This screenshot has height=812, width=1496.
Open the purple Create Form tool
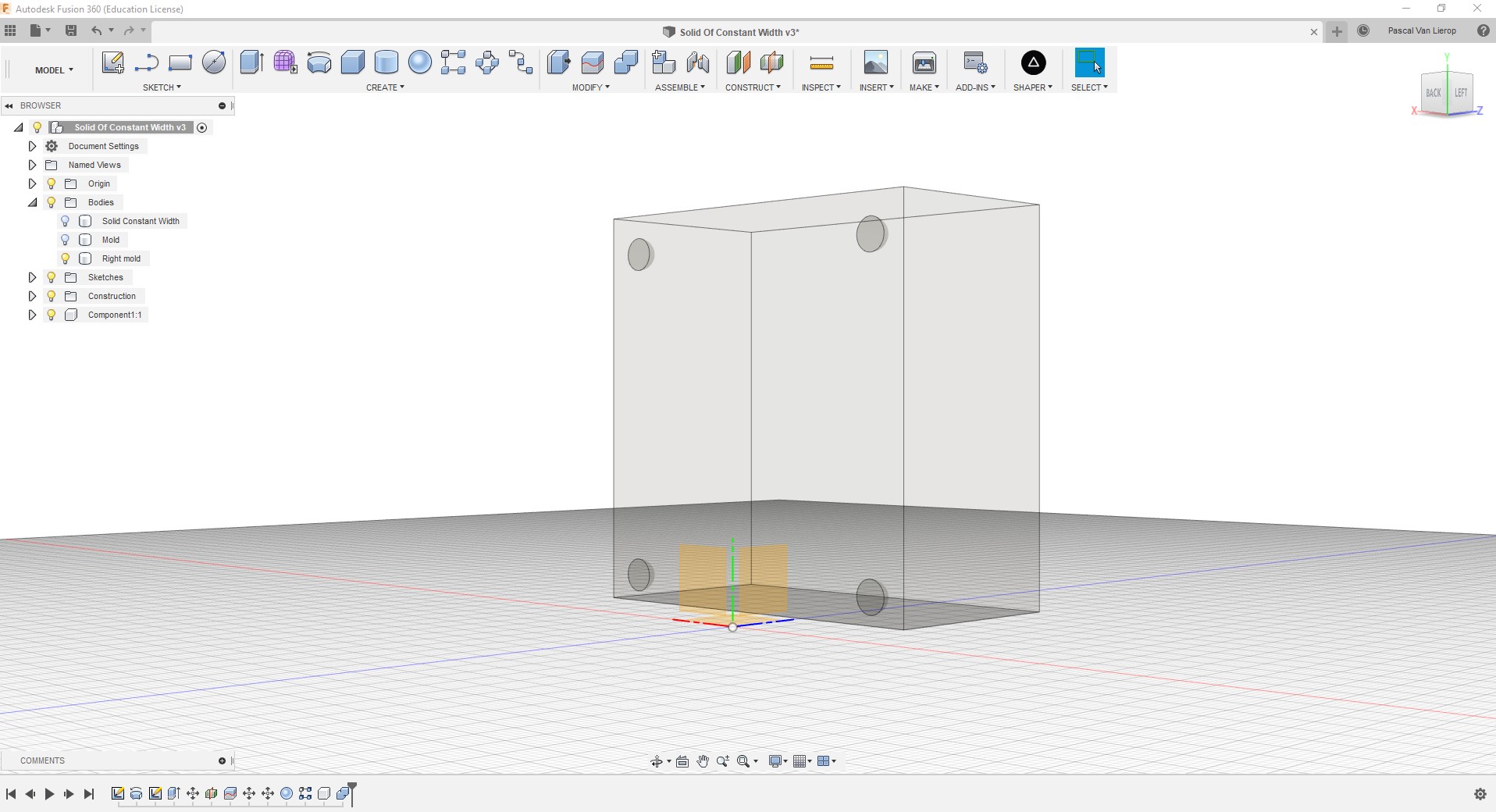[285, 62]
